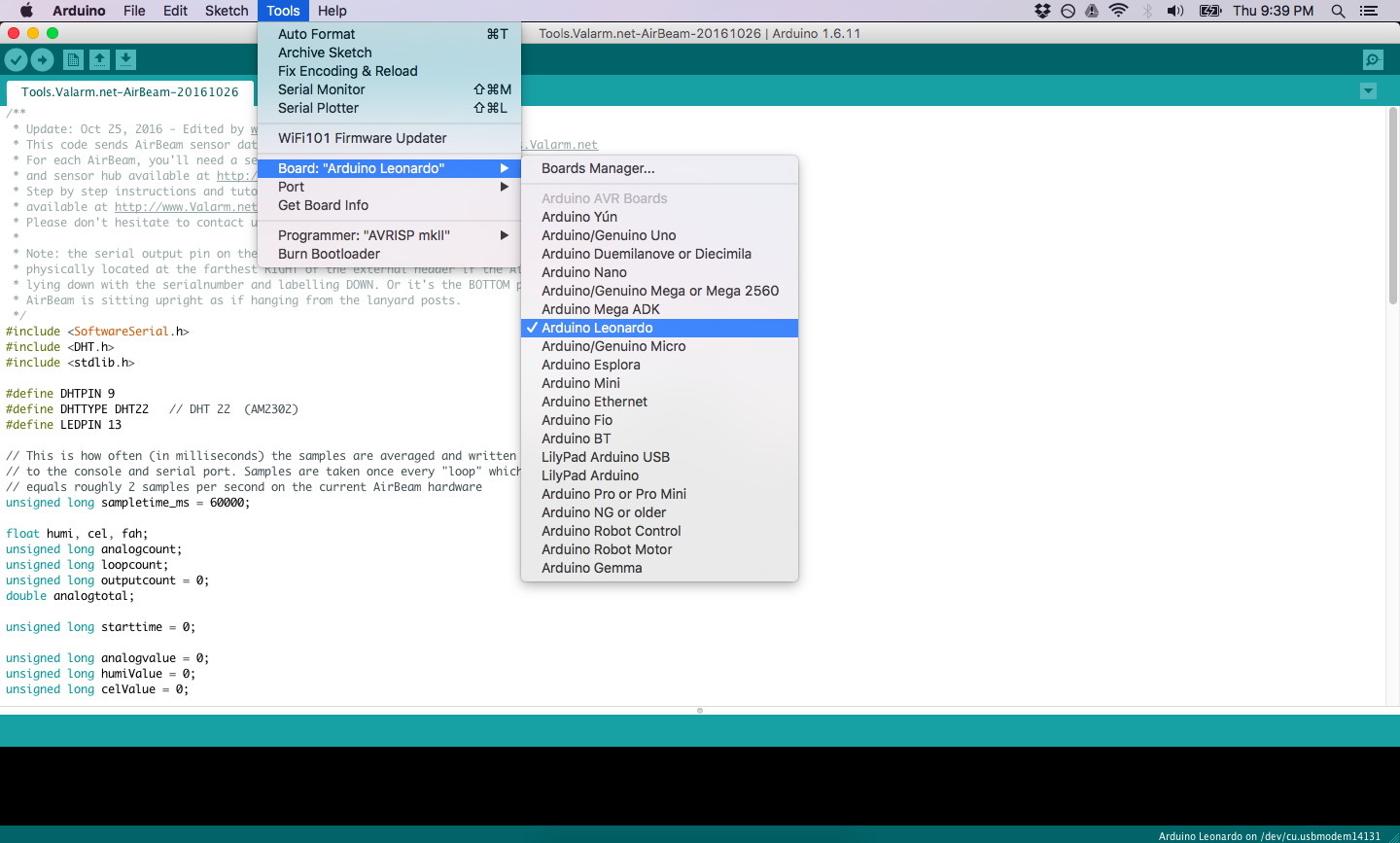Click the clock Thu 9:39 PM

[1273, 11]
